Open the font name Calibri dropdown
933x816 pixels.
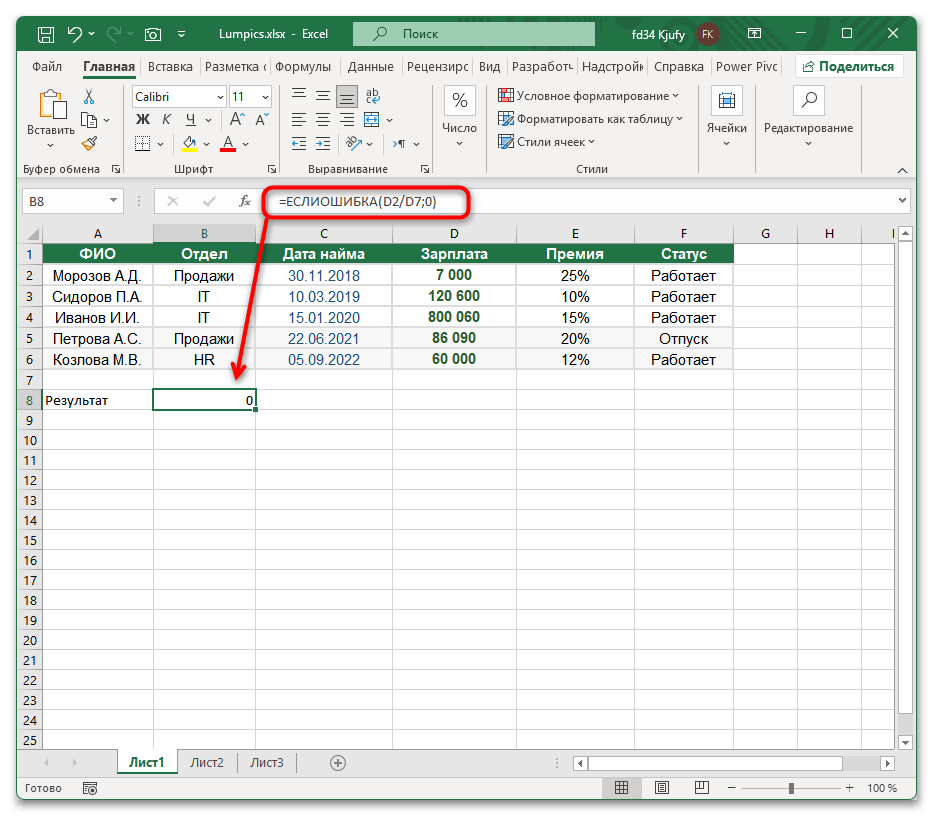[x=220, y=97]
